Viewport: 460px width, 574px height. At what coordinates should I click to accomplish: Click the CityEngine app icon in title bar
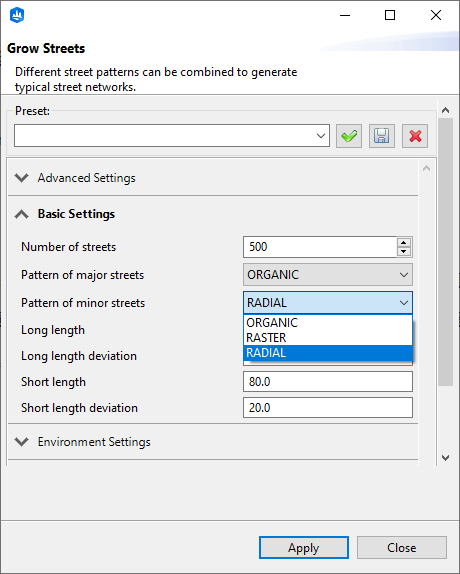17,15
